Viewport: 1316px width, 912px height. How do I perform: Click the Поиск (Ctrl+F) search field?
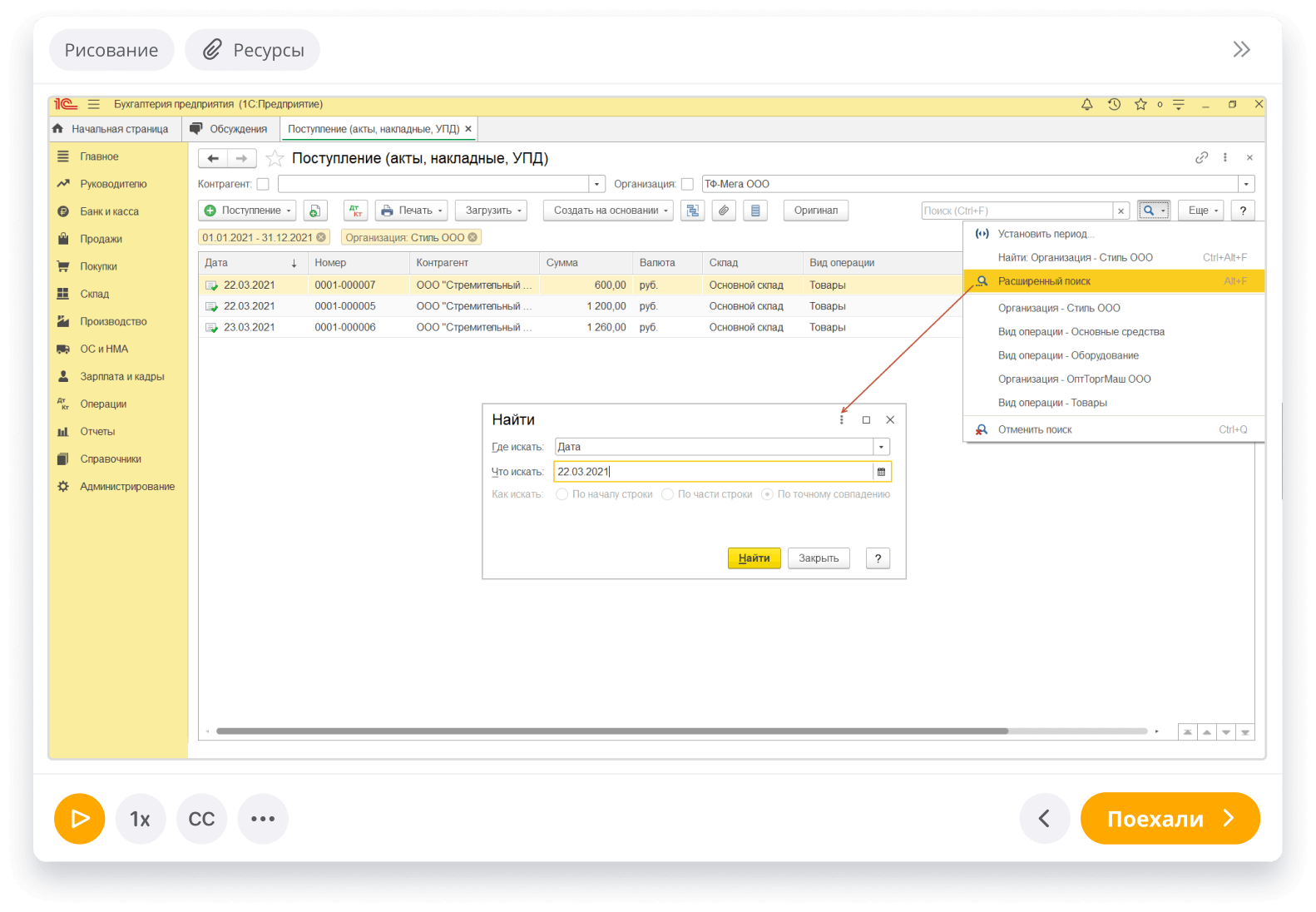(1017, 211)
